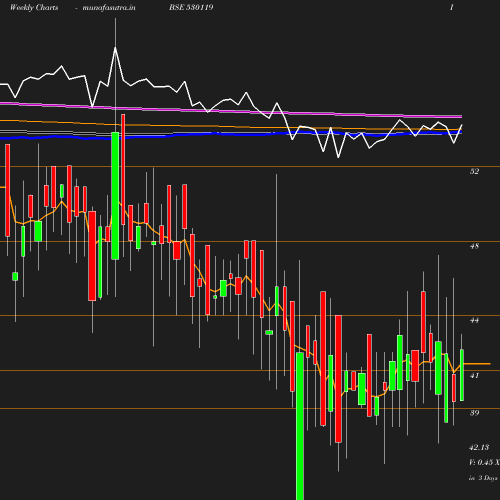This screenshot has height=500, width=500.
Task: Click the 'Weekly Charts' title text
Action: pos(34,7)
